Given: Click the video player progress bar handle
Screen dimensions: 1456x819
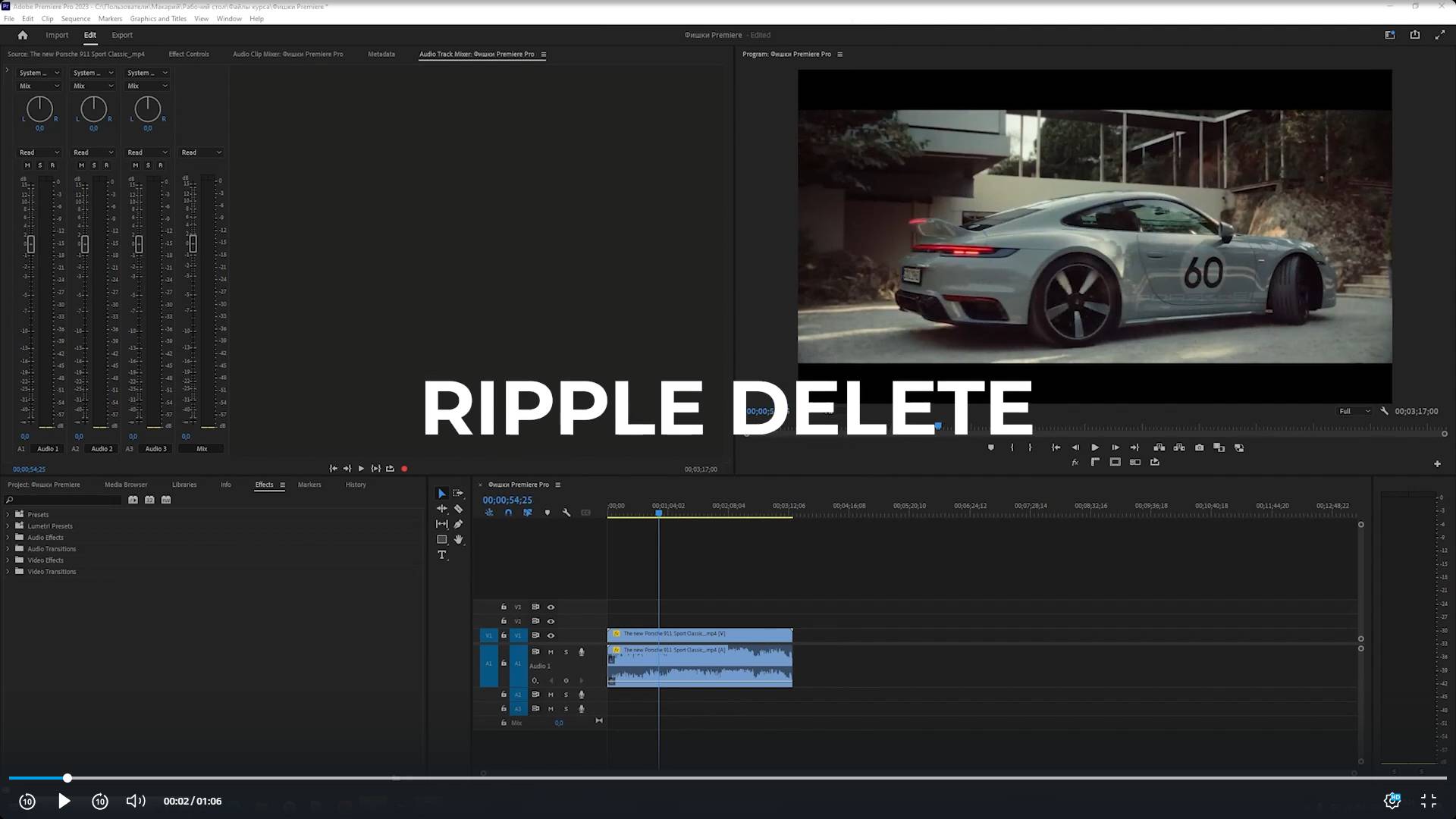Looking at the screenshot, I should (x=67, y=778).
